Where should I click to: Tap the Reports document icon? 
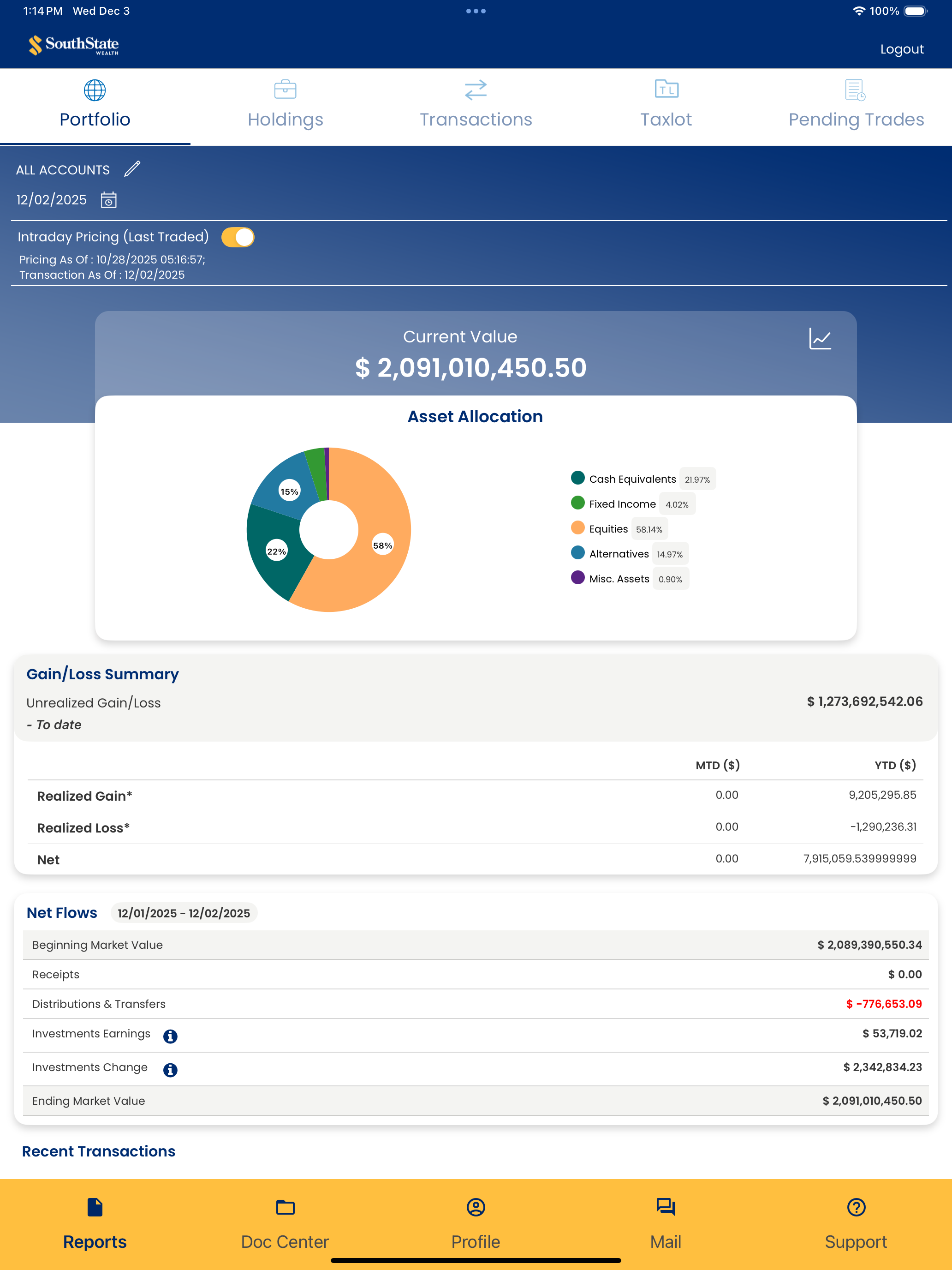pos(95,1207)
